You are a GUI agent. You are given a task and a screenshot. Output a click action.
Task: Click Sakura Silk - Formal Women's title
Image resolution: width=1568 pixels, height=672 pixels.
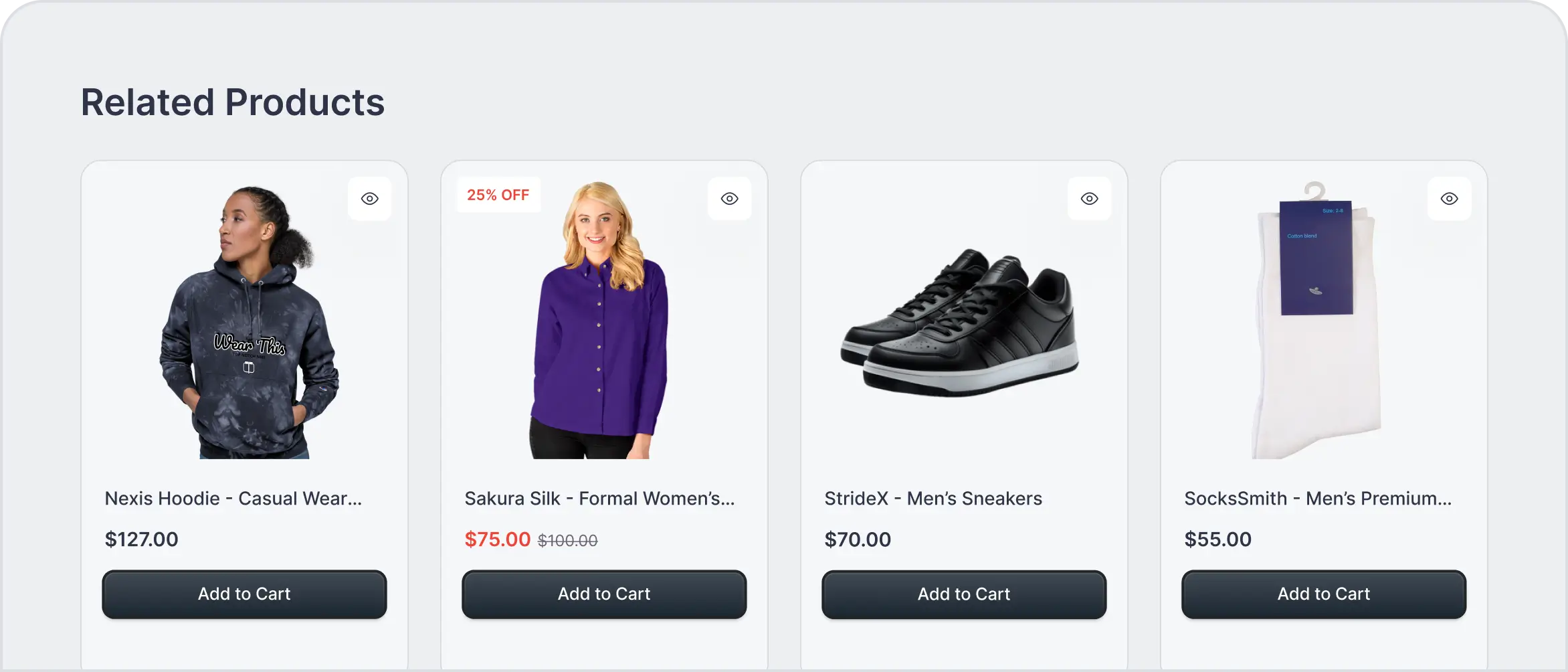(599, 499)
